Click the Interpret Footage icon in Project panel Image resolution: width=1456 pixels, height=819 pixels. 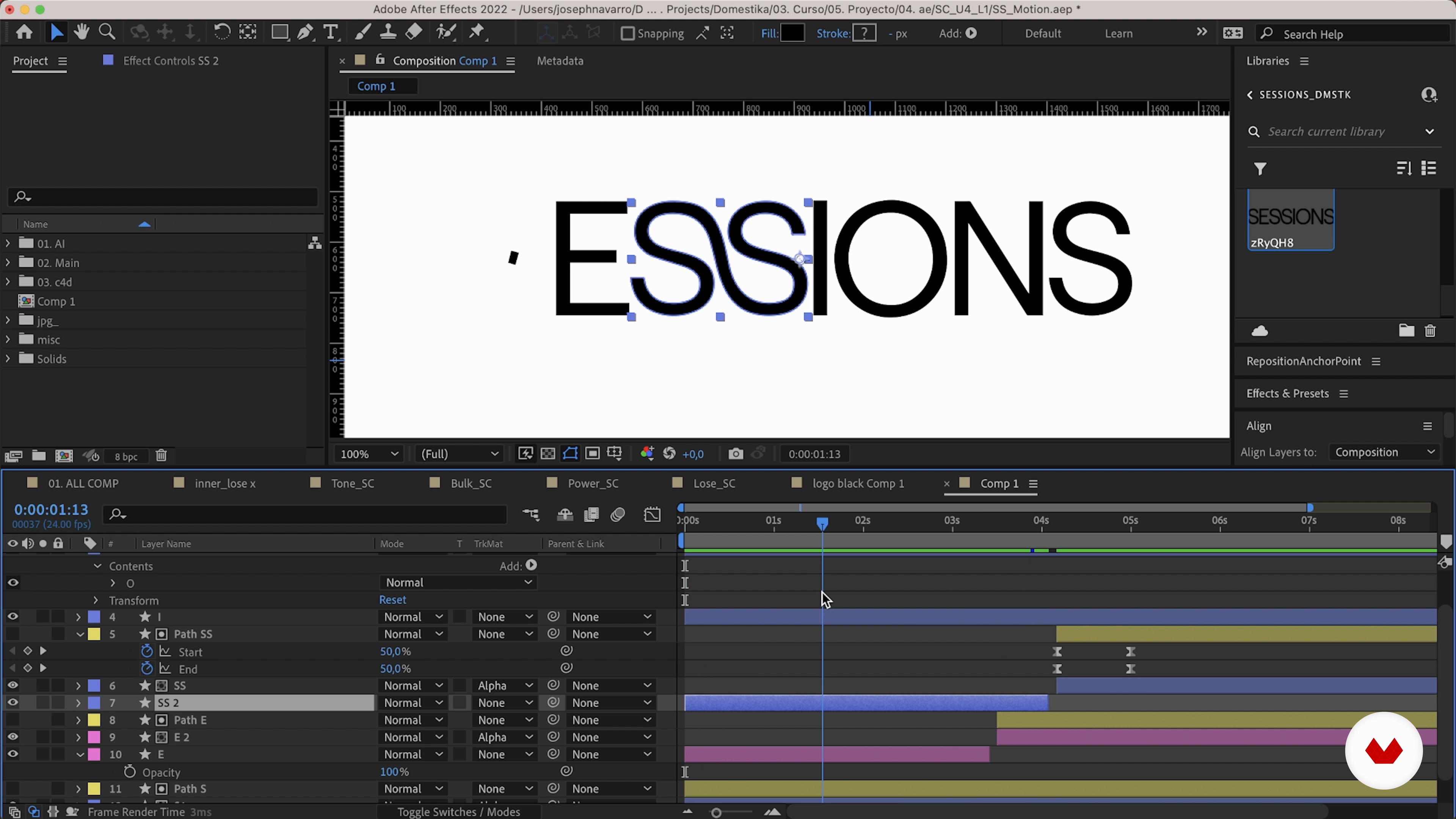[x=14, y=455]
